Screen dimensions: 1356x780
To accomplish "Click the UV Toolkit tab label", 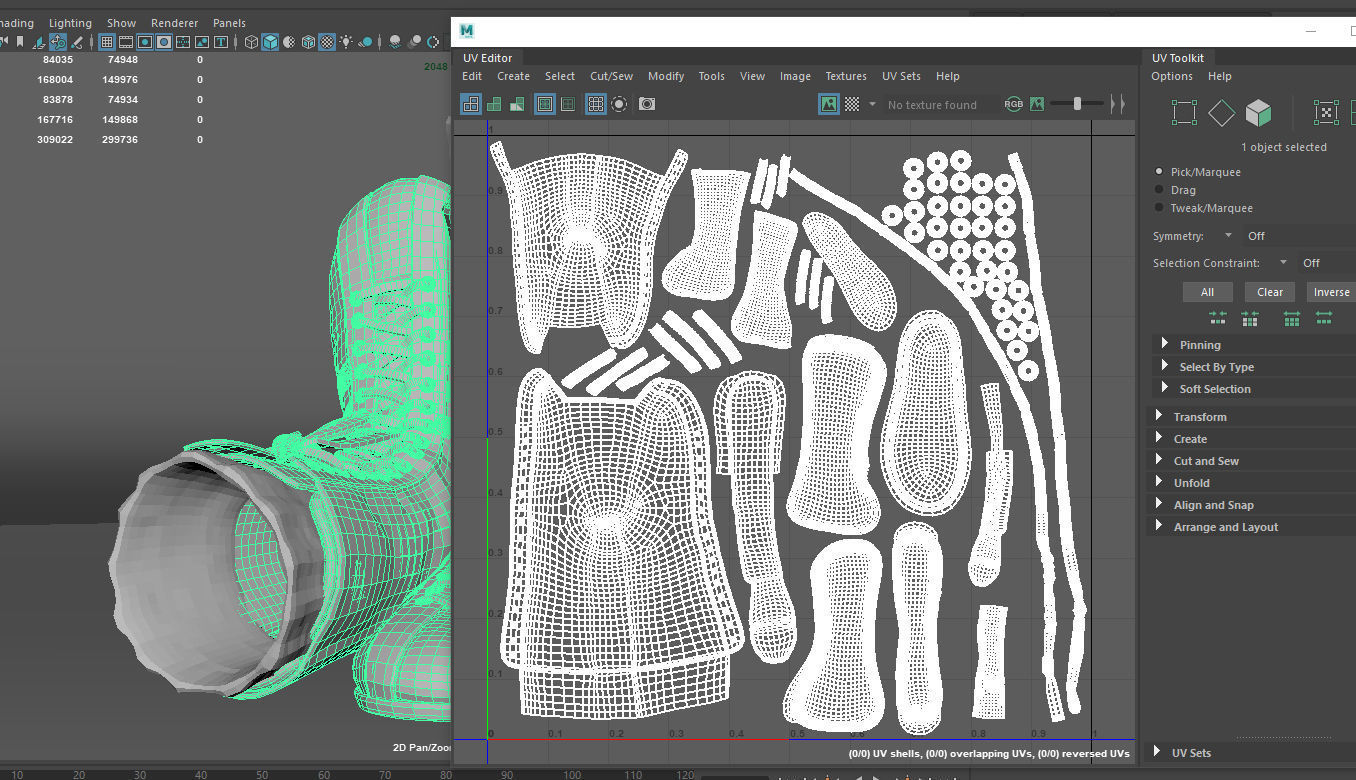I will (1178, 58).
